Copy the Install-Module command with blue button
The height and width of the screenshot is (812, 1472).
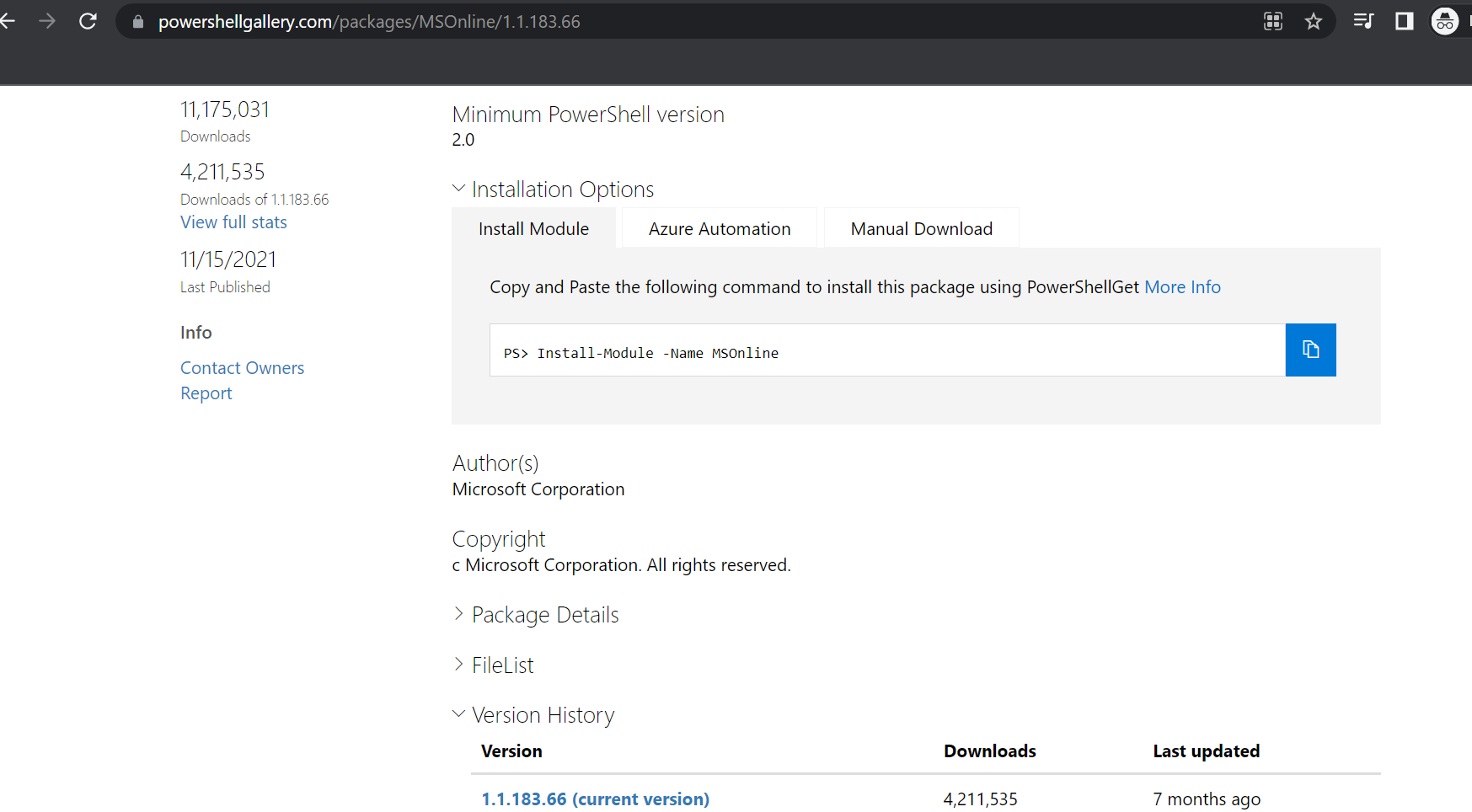pos(1310,350)
